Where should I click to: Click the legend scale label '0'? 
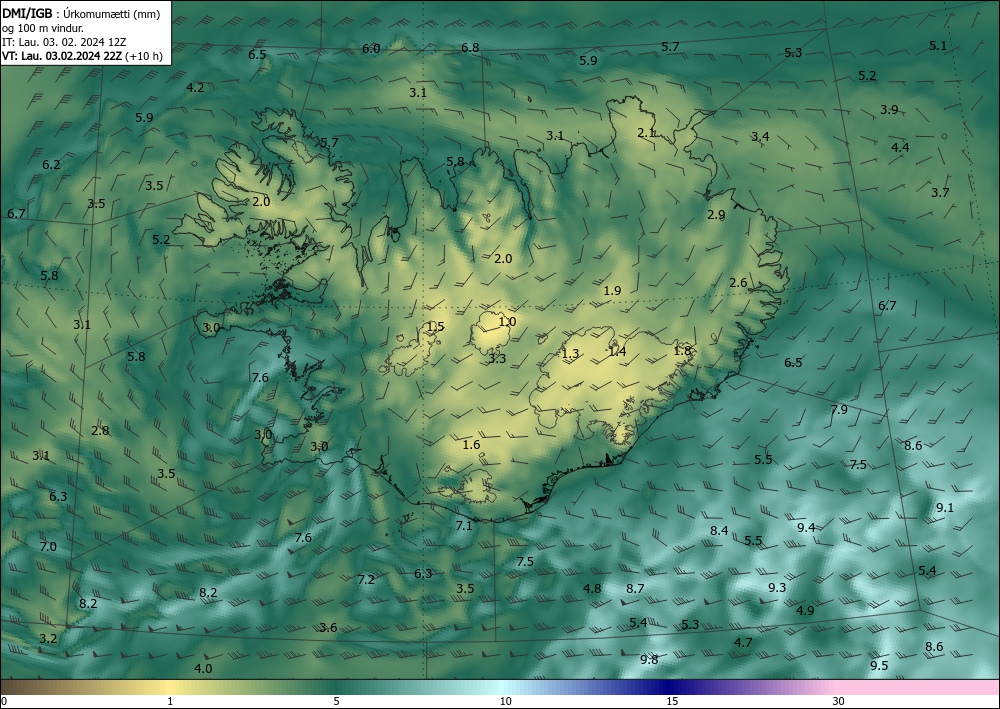4,701
